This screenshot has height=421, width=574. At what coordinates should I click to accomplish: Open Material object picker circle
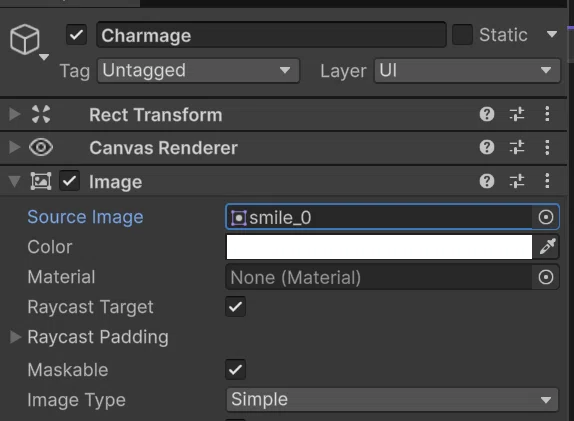tap(545, 277)
